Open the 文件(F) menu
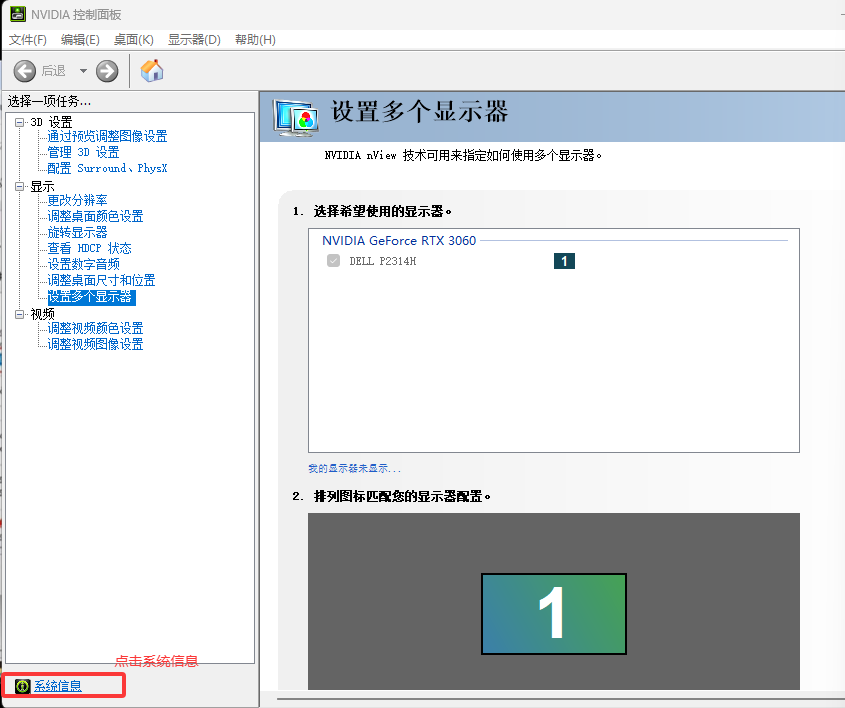 click(x=28, y=40)
